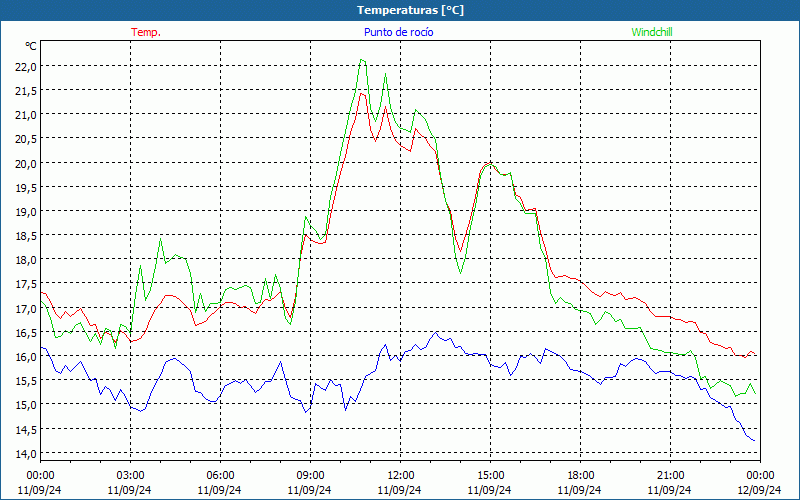The height and width of the screenshot is (500, 800).
Task: Click the °C axis unit label
Action: coord(31,46)
